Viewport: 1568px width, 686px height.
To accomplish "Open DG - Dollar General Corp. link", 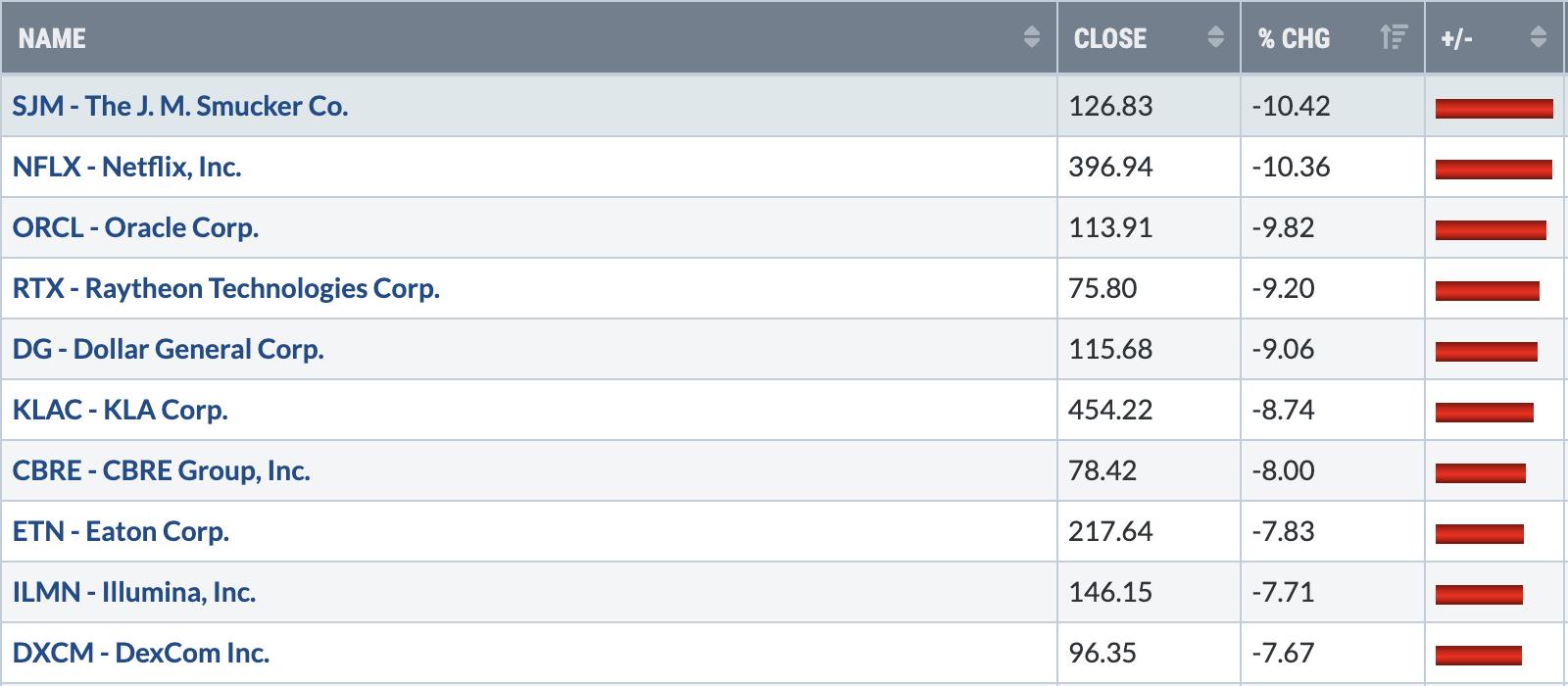I will [168, 349].
